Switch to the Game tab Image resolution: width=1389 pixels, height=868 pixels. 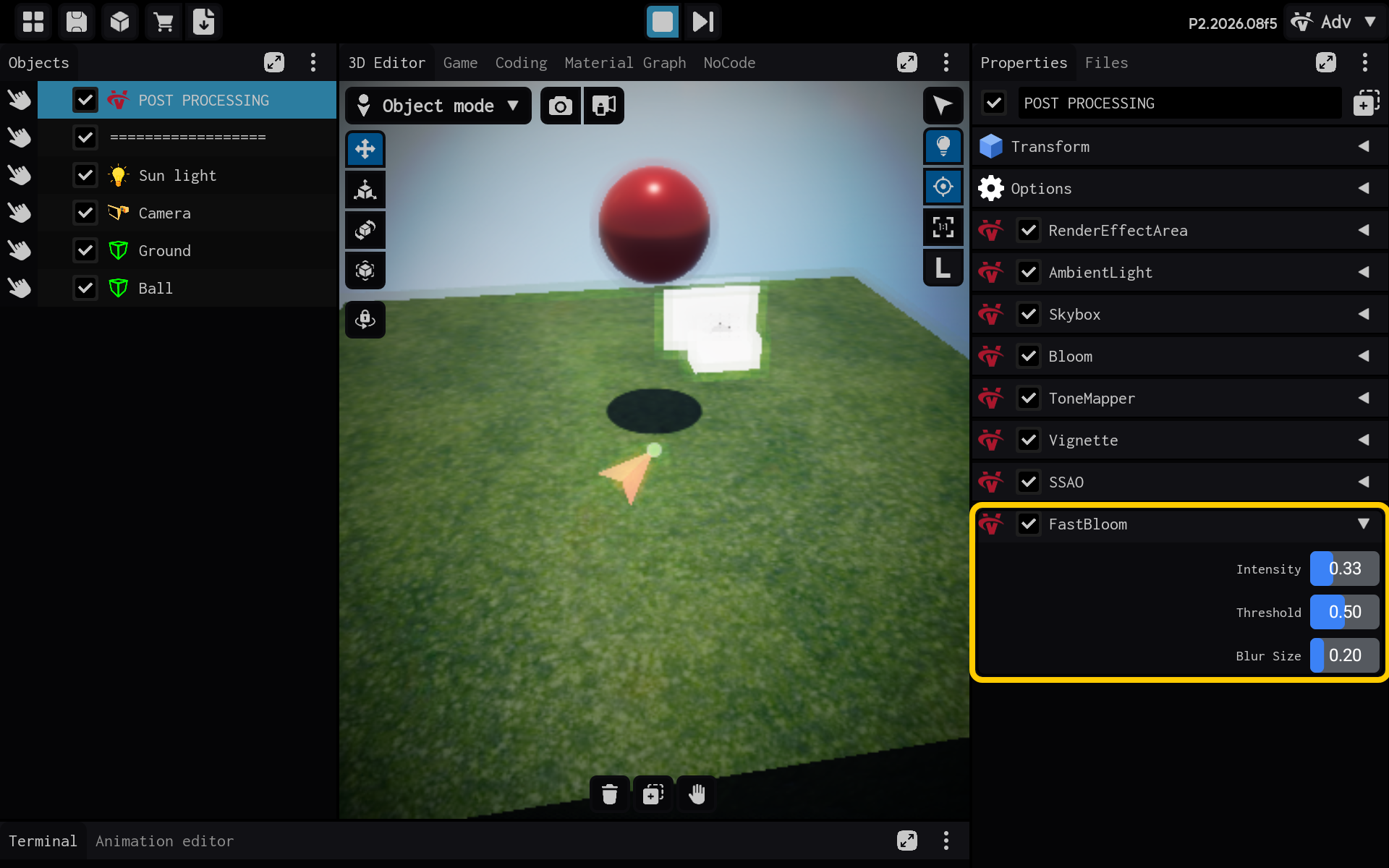[460, 63]
